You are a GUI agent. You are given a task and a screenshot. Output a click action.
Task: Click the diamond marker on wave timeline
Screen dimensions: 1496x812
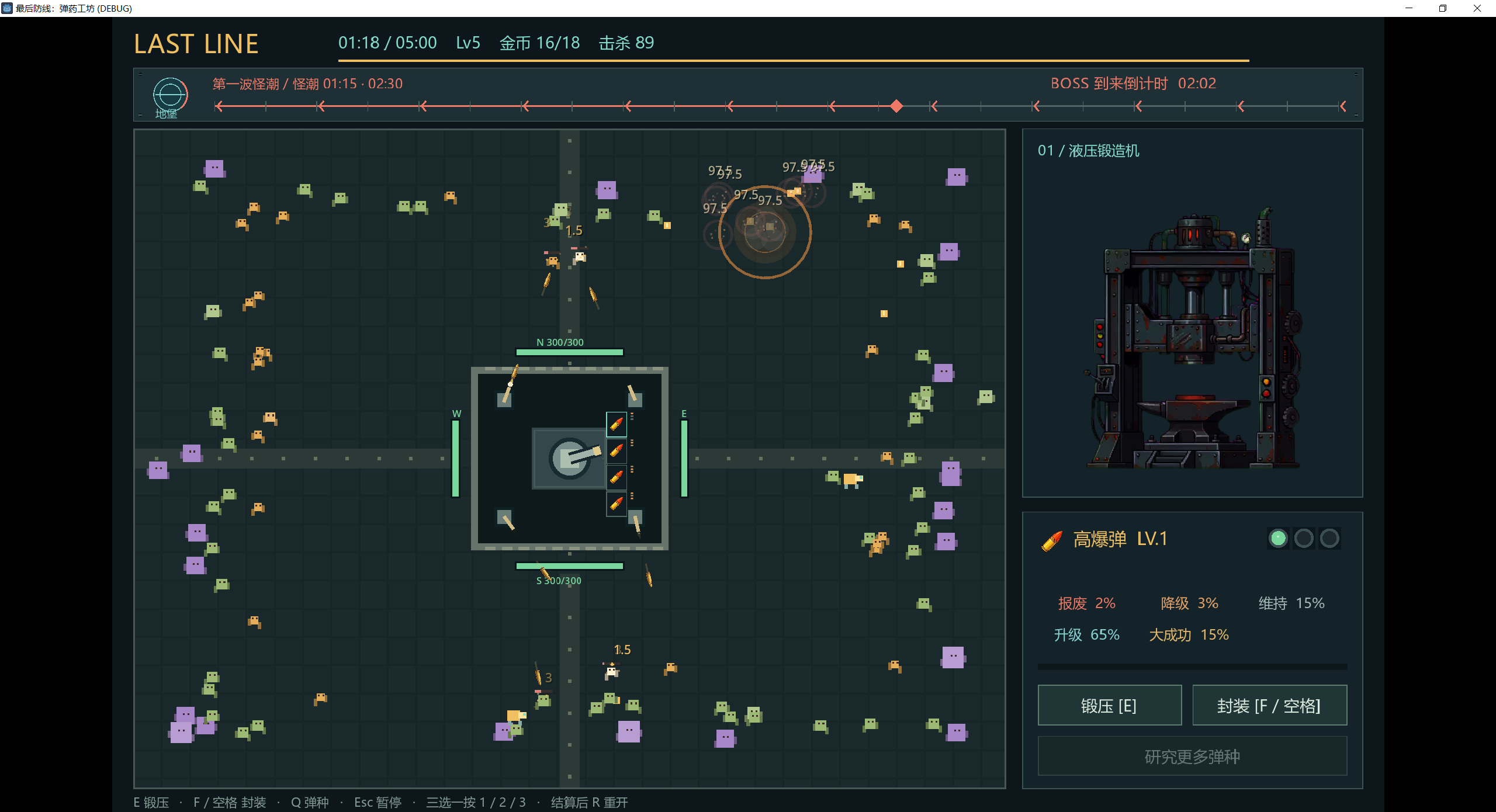coord(896,106)
